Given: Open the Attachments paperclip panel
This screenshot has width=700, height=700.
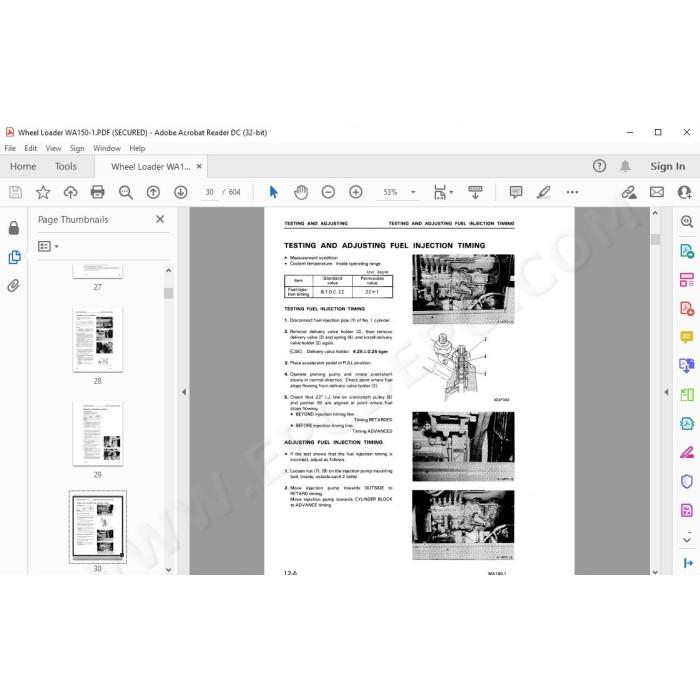Looking at the screenshot, I should point(14,285).
